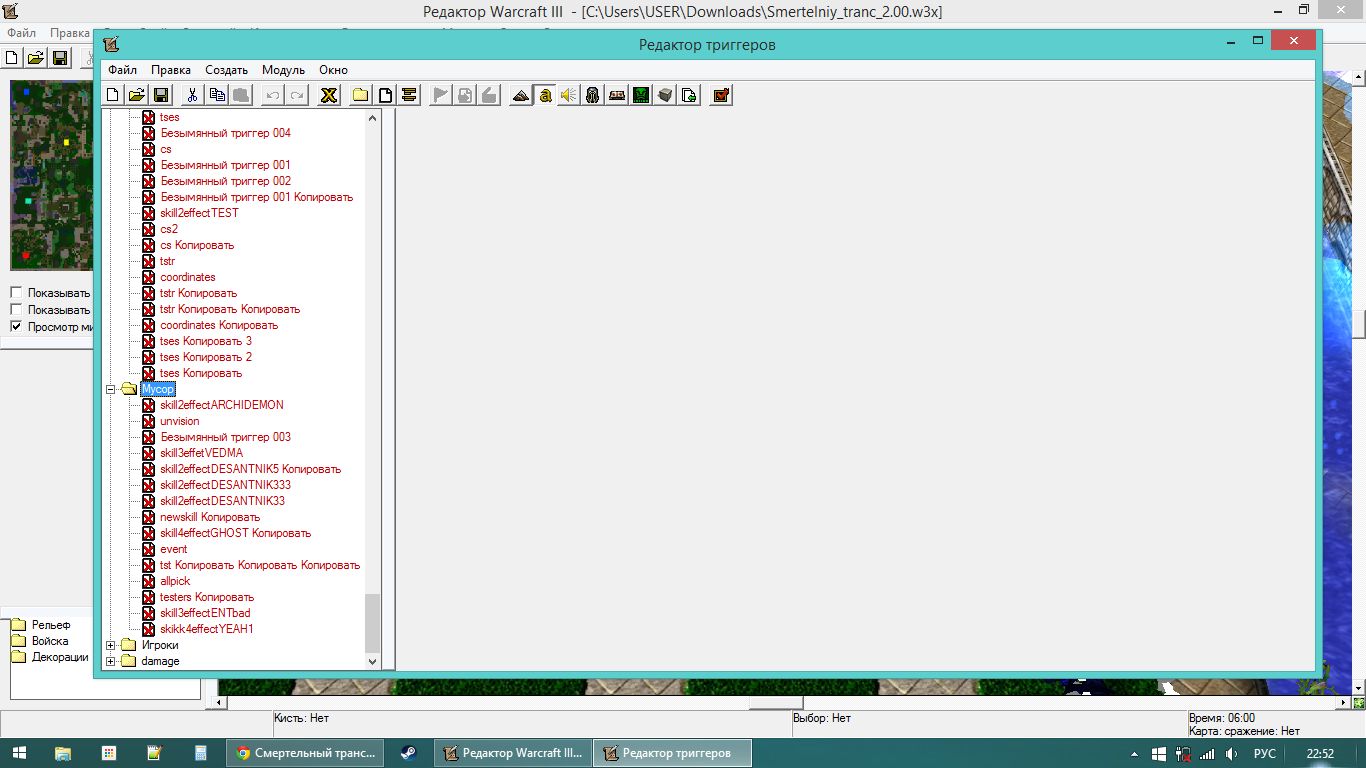Screen dimensions: 1366x768
Task: Save map icon in Trigger Editor toolbar
Action: click(x=160, y=95)
